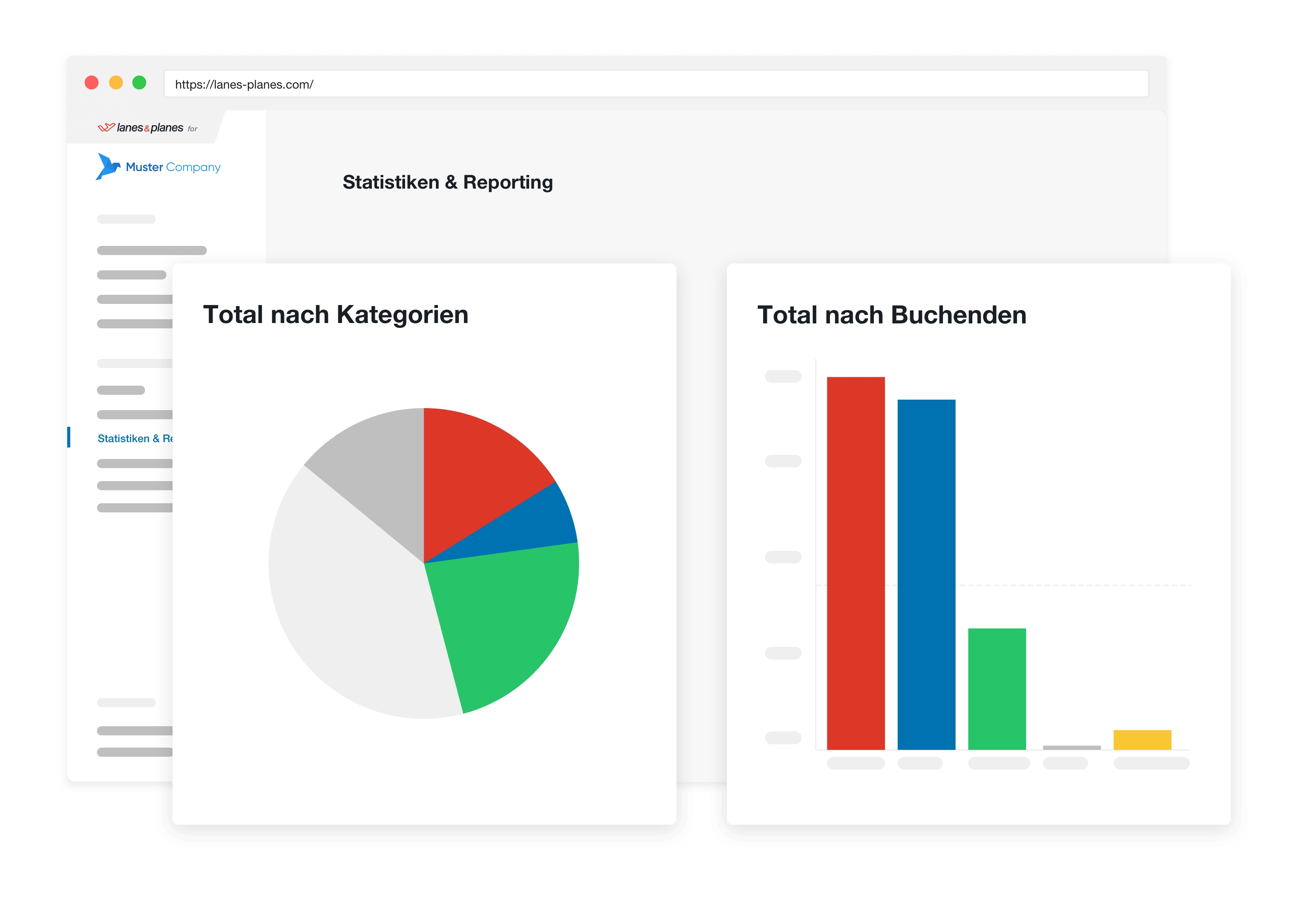Screen dimensions: 1298x924
Task: Click the yellow minimize dot
Action: coord(116,83)
